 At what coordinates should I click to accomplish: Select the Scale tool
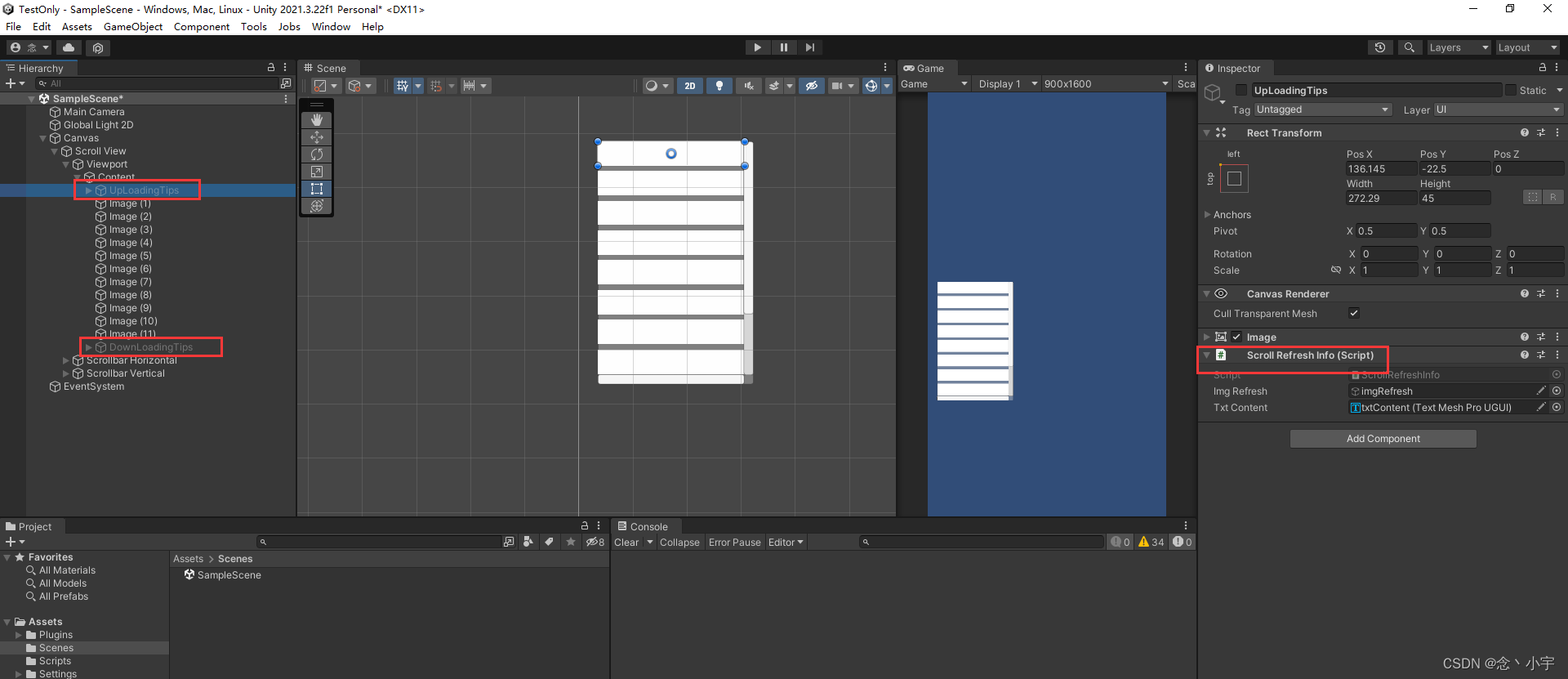(x=317, y=172)
